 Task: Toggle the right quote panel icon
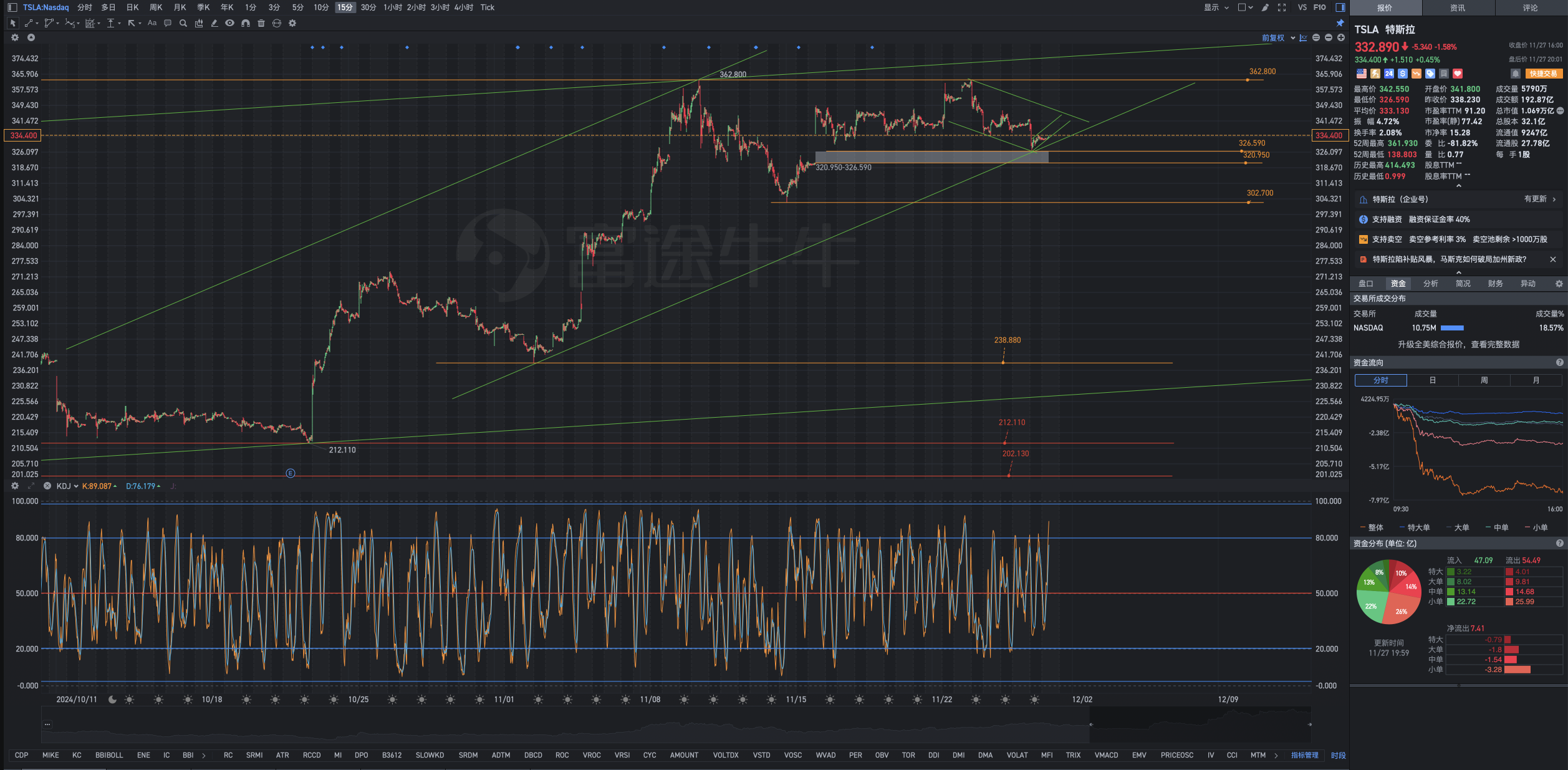pyautogui.click(x=1340, y=7)
